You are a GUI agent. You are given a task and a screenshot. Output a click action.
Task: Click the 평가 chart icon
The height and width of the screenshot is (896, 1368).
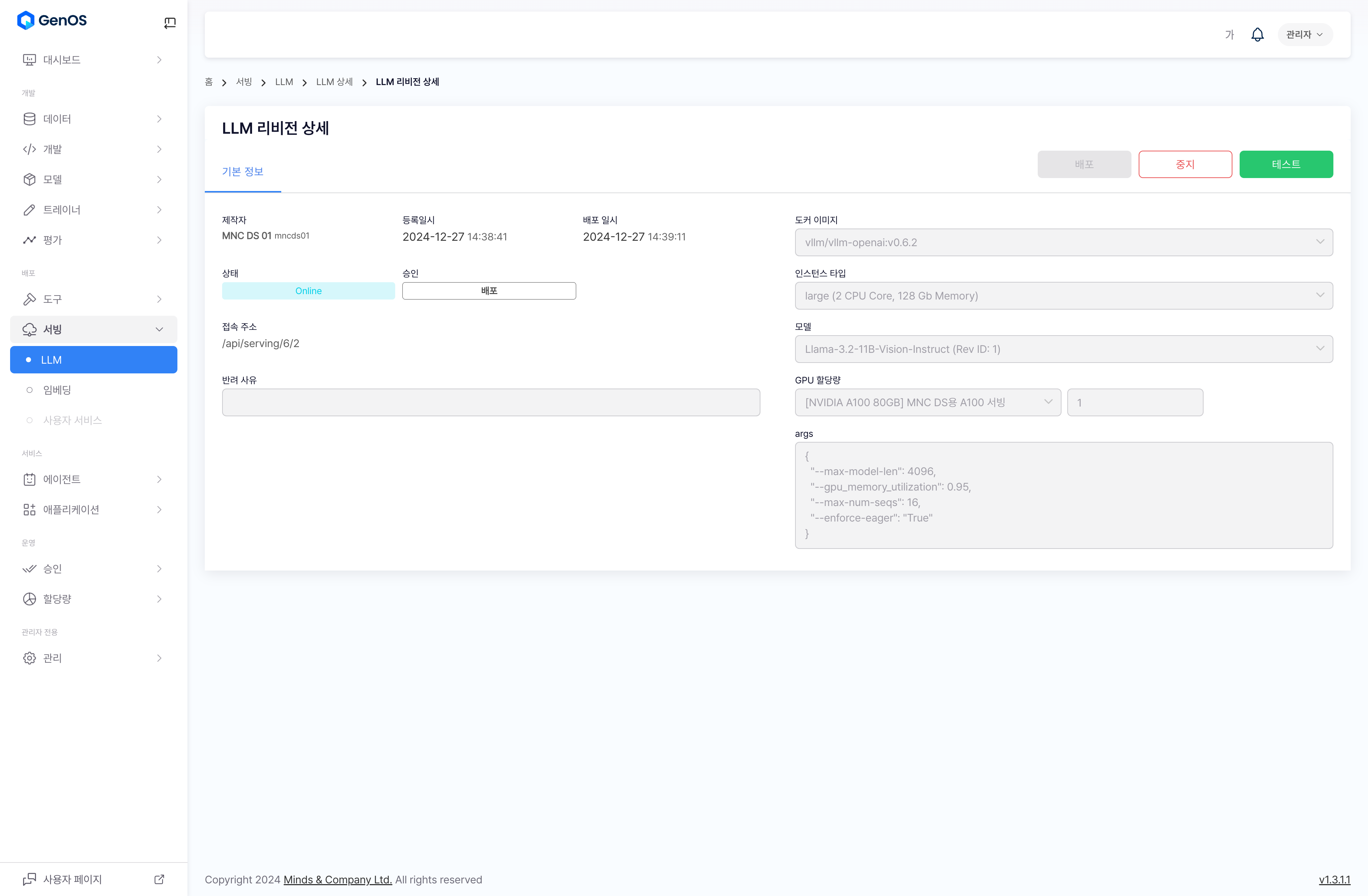tap(29, 240)
